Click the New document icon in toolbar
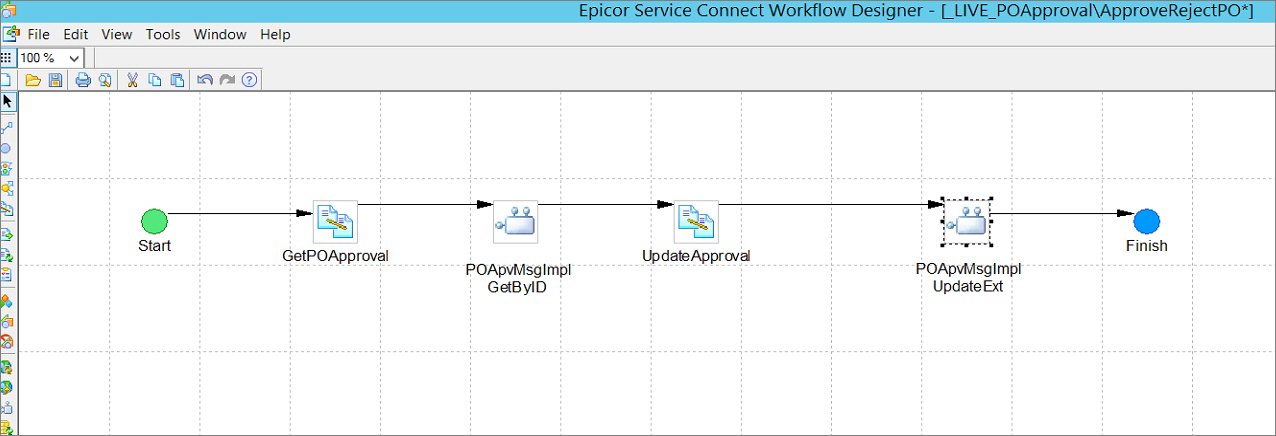 point(6,80)
